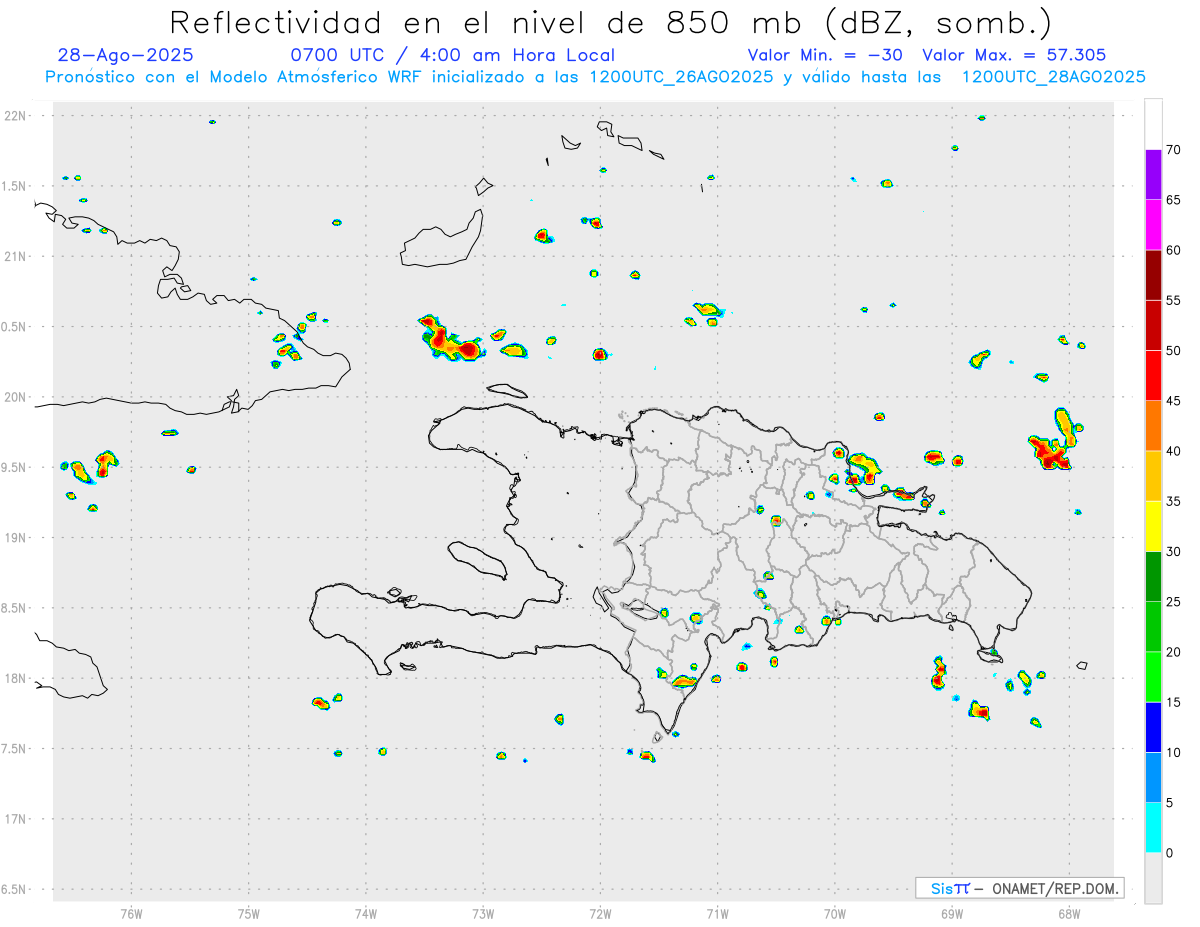Select the 'Valor Min. = -30' text
Image resolution: width=1200 pixels, height=927 pixels.
pos(826,56)
